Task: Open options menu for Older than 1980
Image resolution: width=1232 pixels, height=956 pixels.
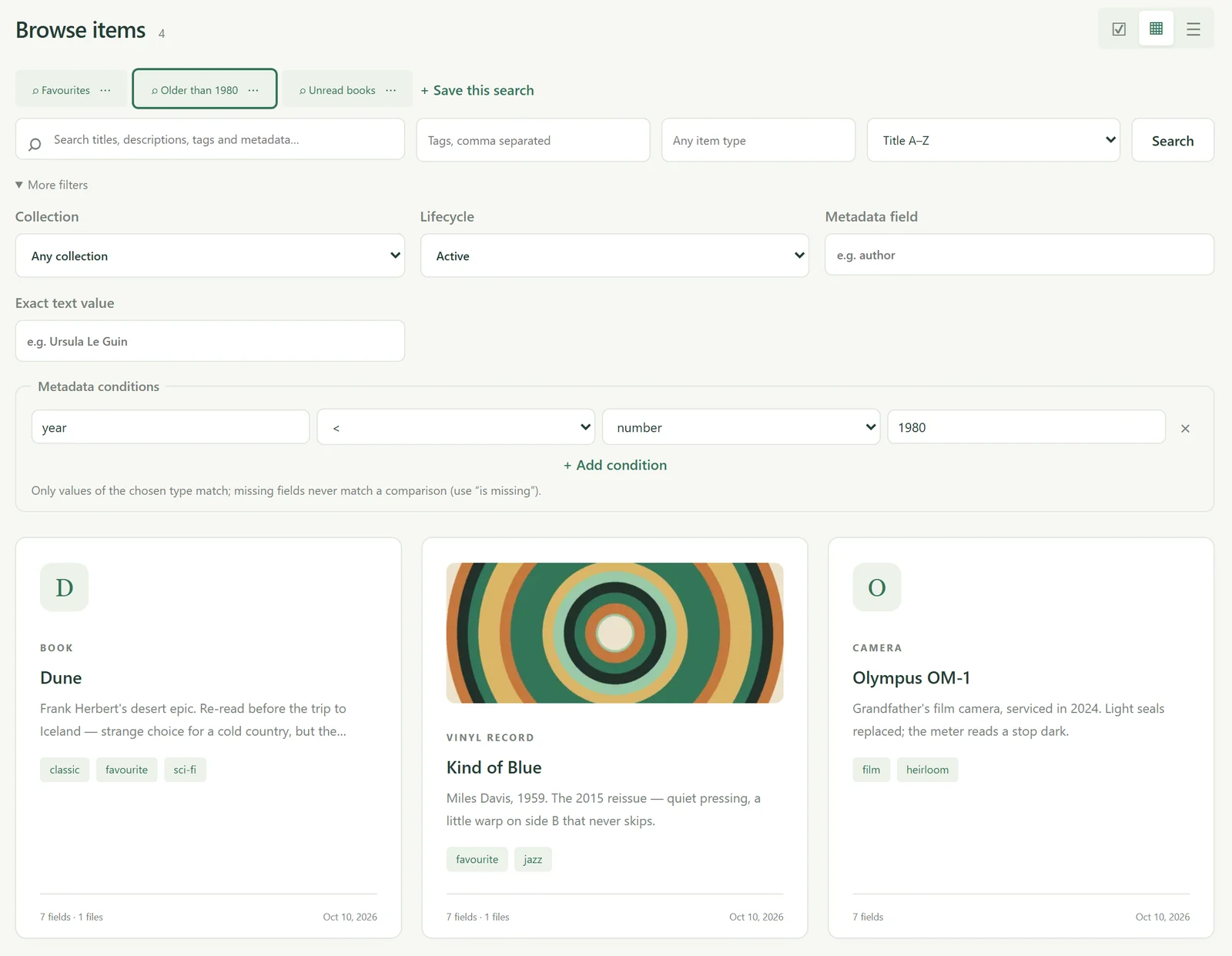Action: tap(253, 90)
